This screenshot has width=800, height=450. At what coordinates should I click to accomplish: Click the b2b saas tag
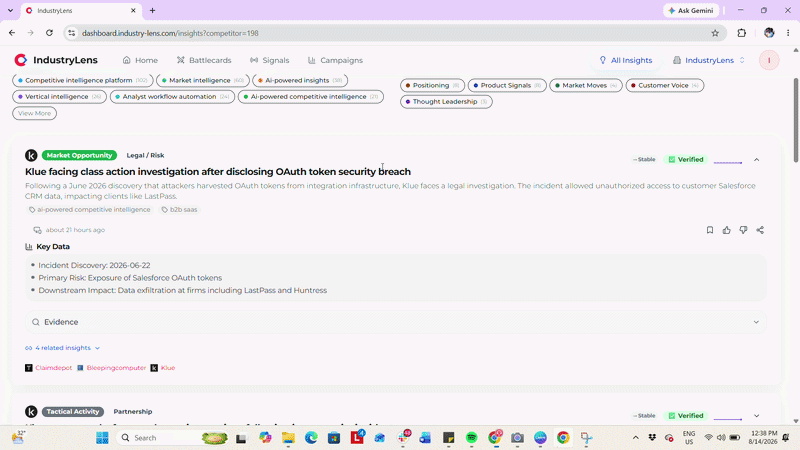(179, 210)
